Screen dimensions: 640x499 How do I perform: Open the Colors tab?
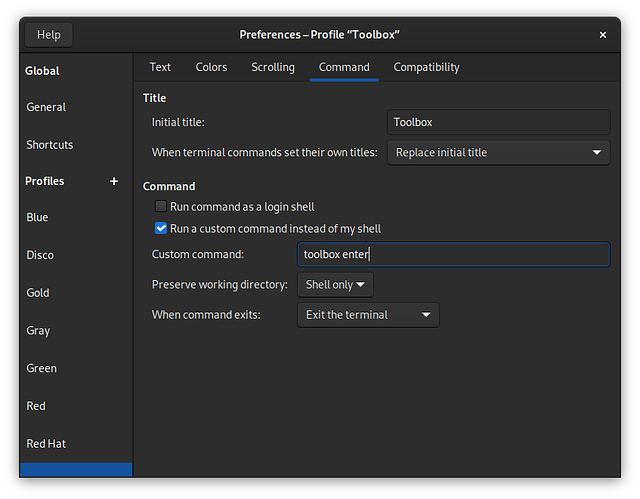point(211,67)
